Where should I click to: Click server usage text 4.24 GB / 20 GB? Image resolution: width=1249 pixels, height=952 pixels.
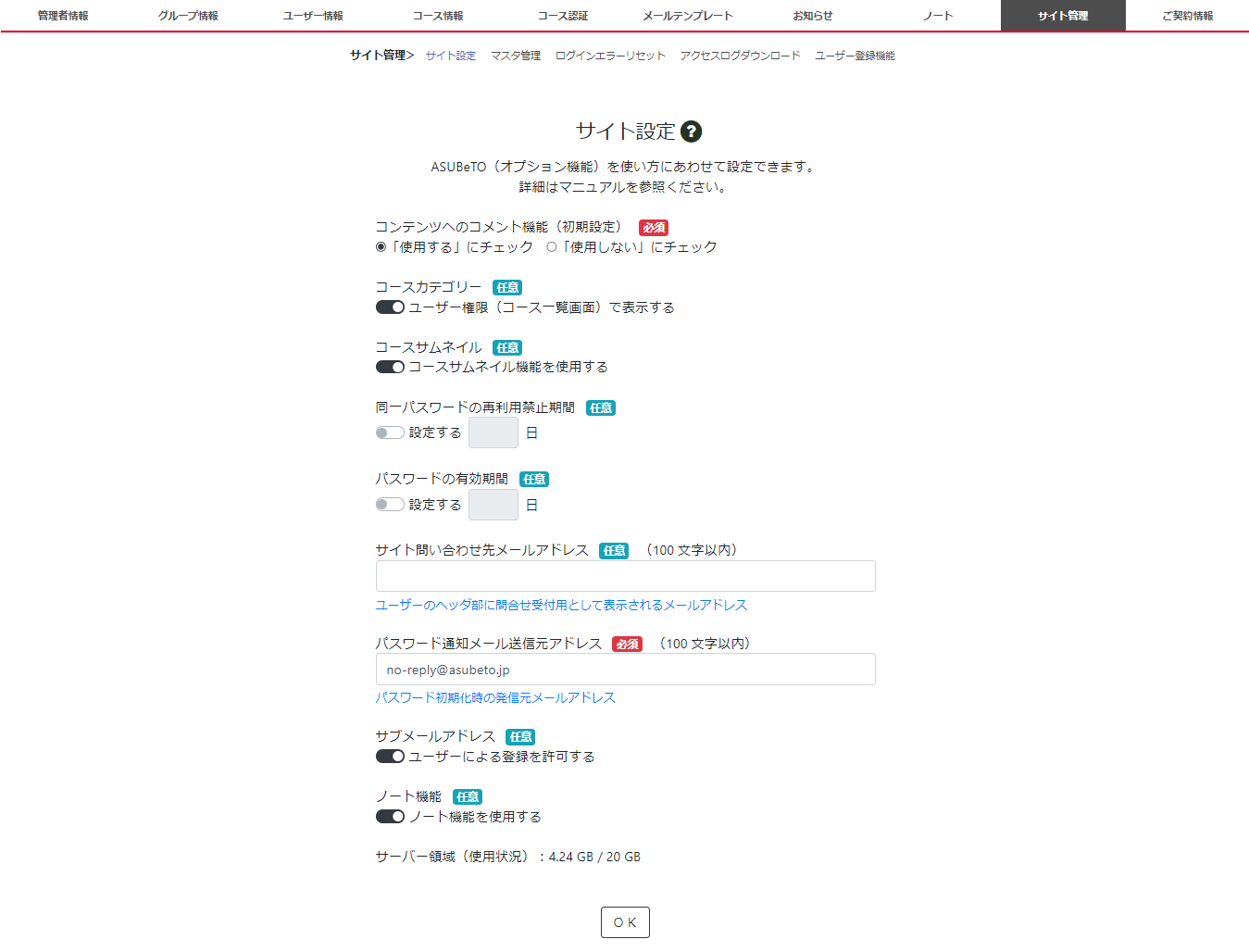(x=594, y=857)
